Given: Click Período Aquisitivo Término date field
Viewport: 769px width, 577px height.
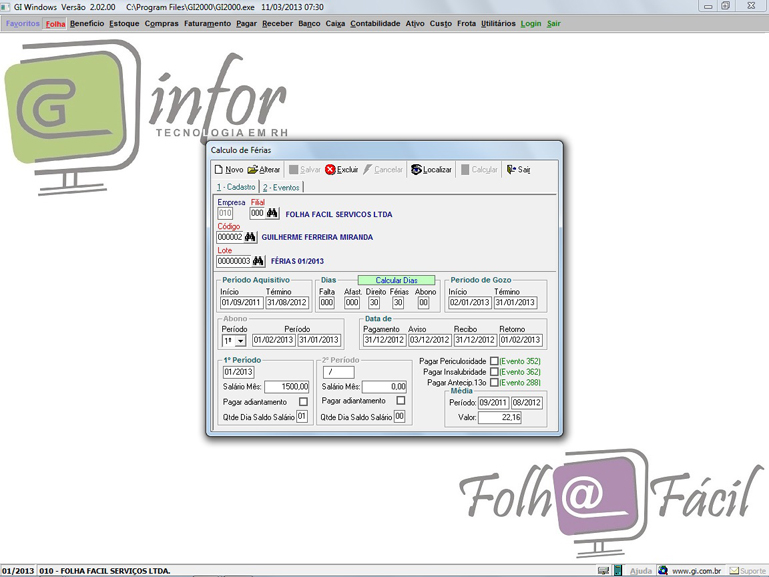Looking at the screenshot, I should click(x=287, y=302).
